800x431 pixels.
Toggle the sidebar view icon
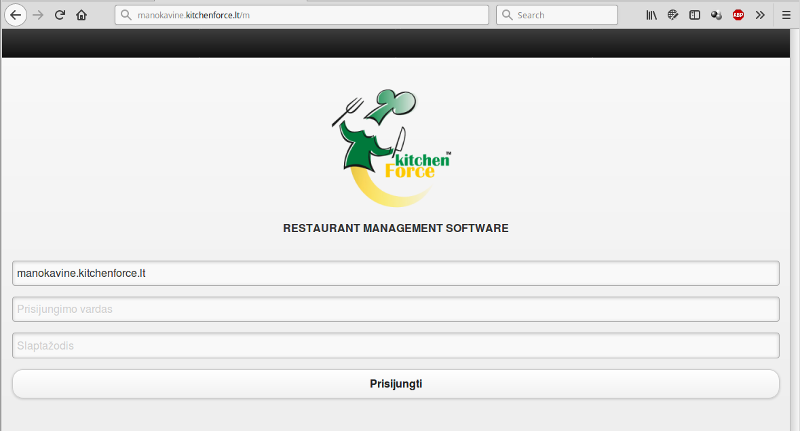pyautogui.click(x=694, y=15)
